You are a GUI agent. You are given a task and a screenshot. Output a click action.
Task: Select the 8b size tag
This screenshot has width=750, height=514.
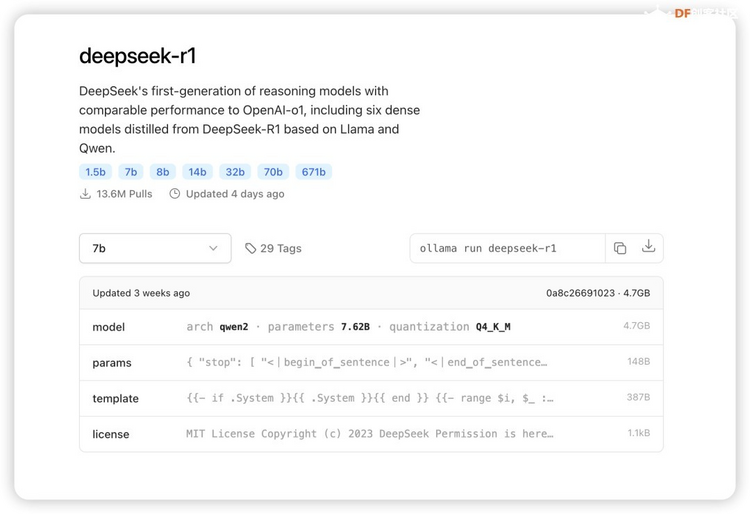pos(163,172)
